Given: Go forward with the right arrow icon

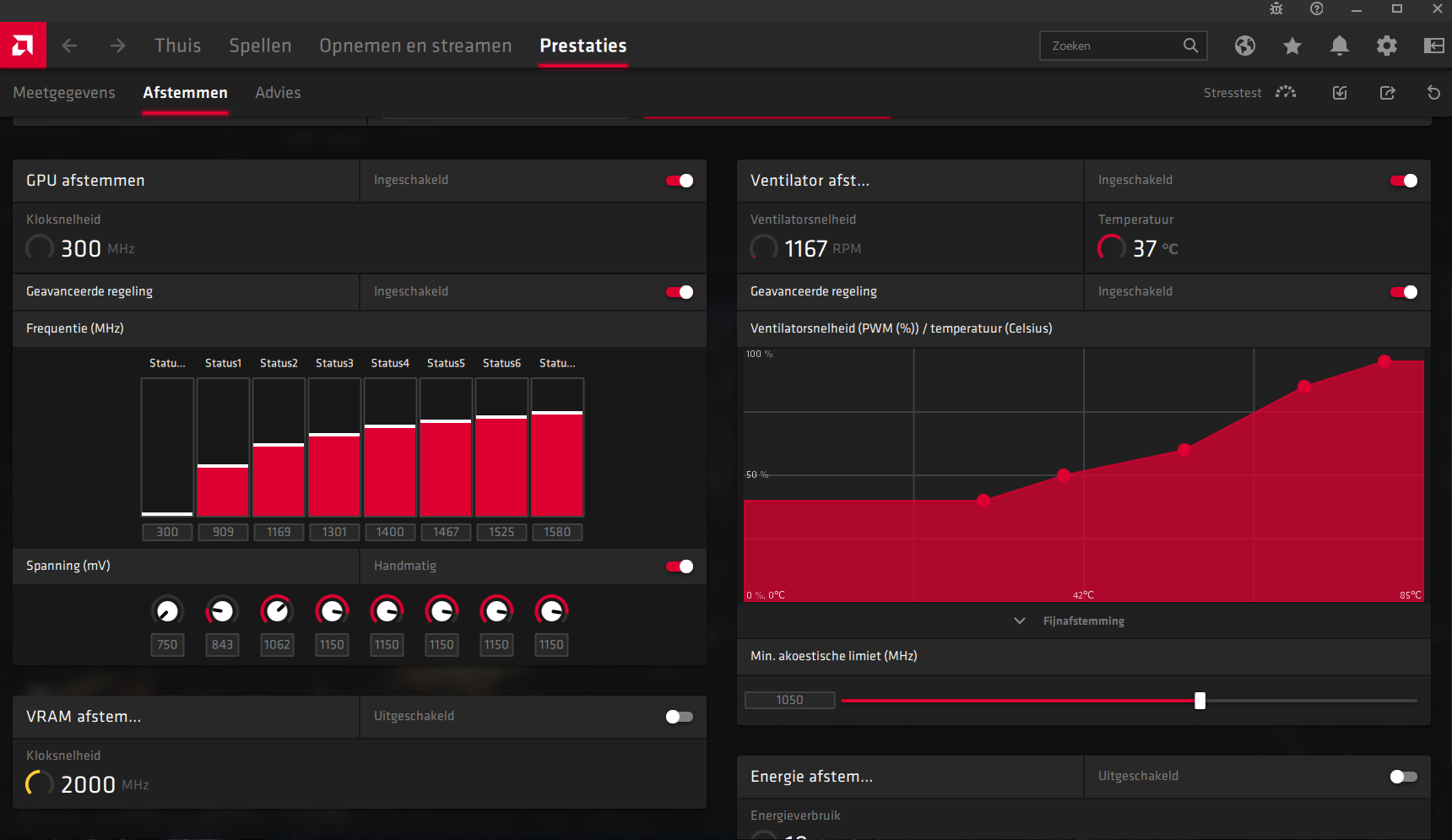Looking at the screenshot, I should coord(117,46).
